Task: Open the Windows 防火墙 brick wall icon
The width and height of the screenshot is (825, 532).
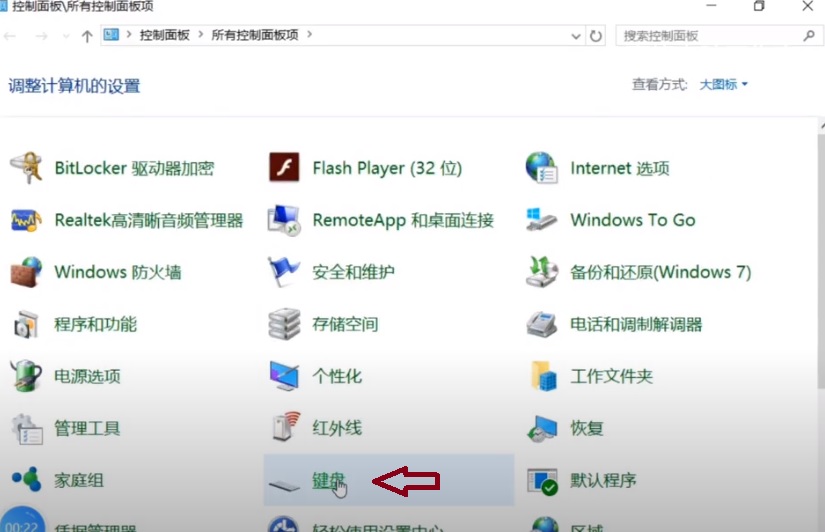Action: 26,272
